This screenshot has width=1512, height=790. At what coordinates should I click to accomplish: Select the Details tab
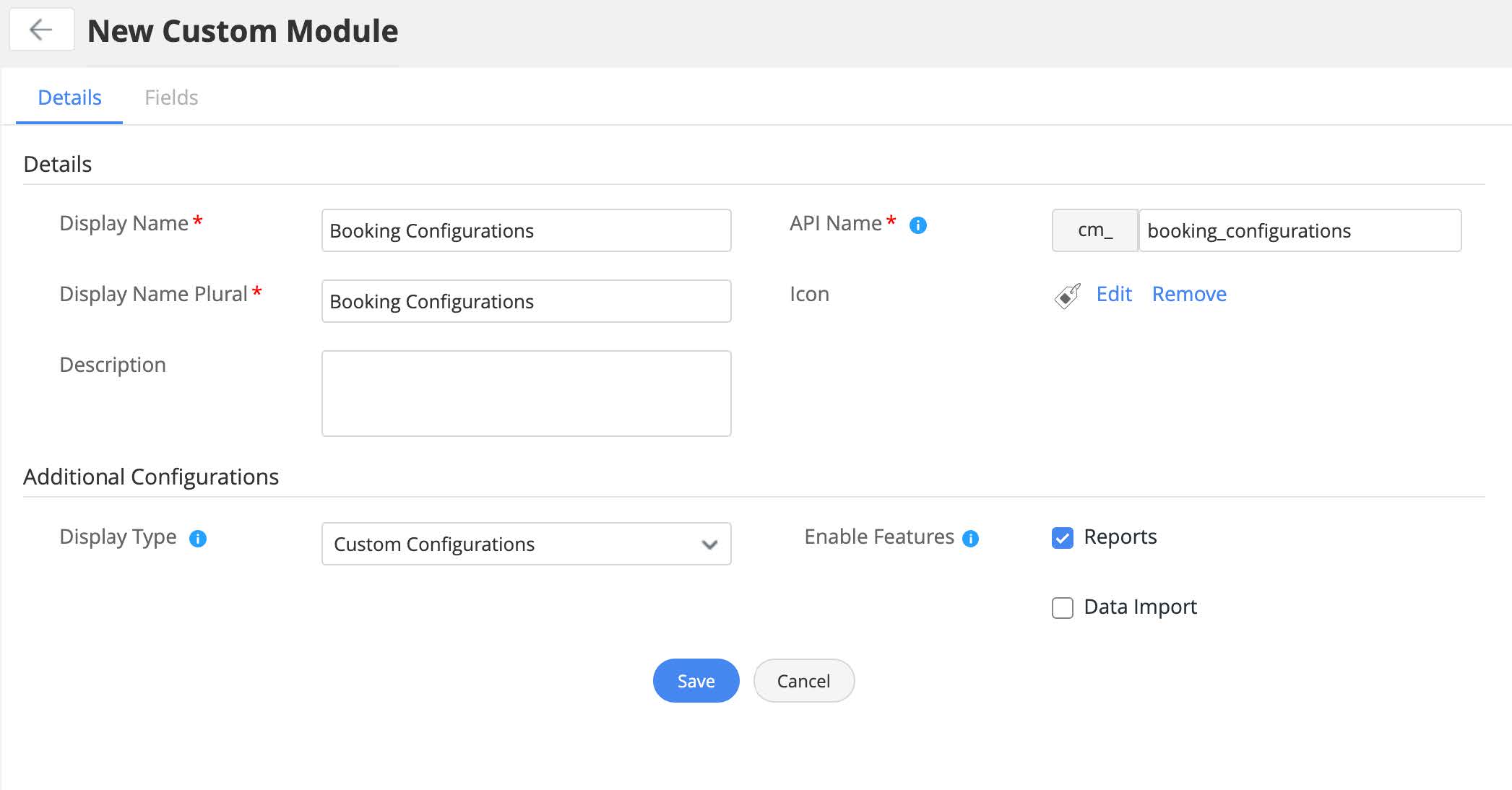69,97
